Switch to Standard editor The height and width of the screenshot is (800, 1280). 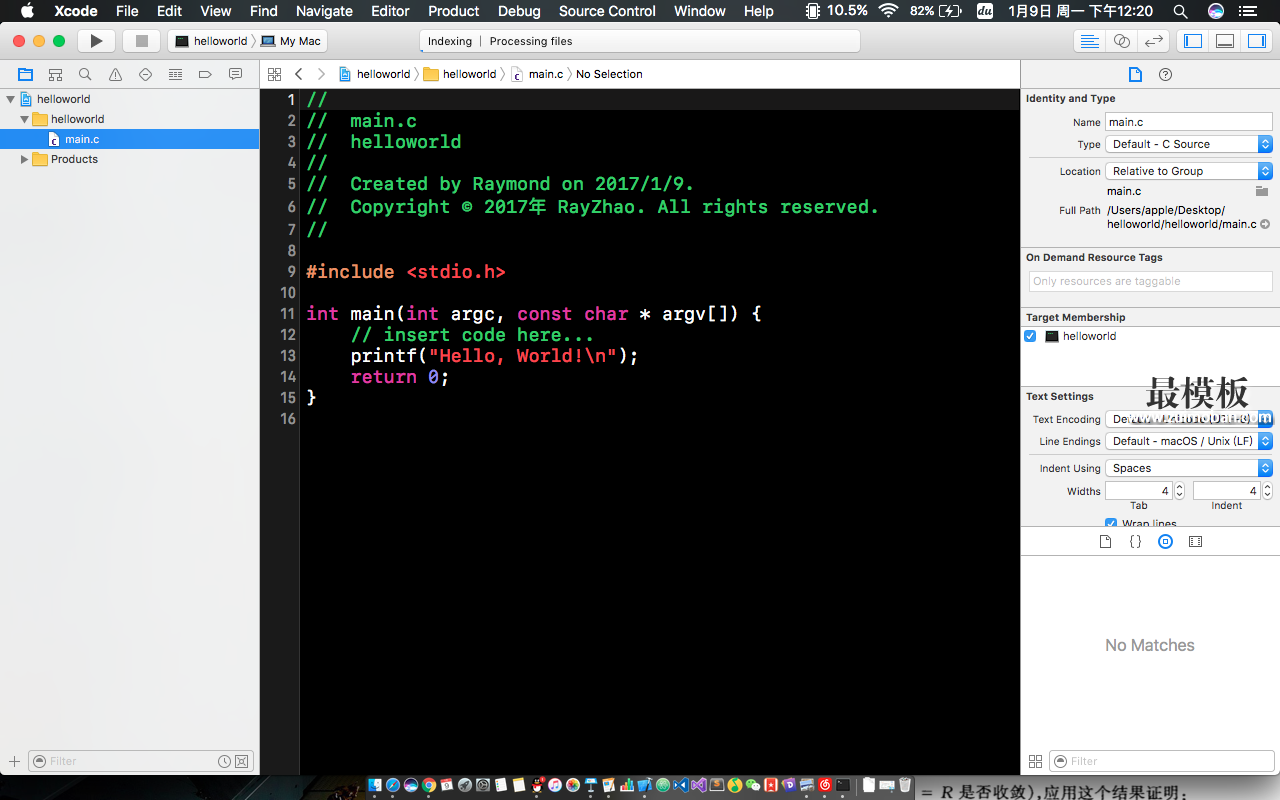pos(1090,41)
